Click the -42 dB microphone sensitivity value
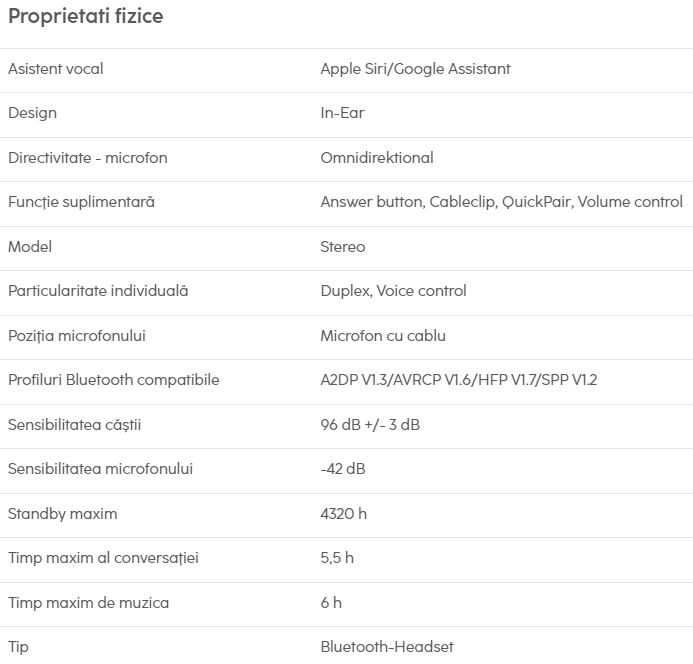Screen dimensions: 693x664 coord(343,469)
